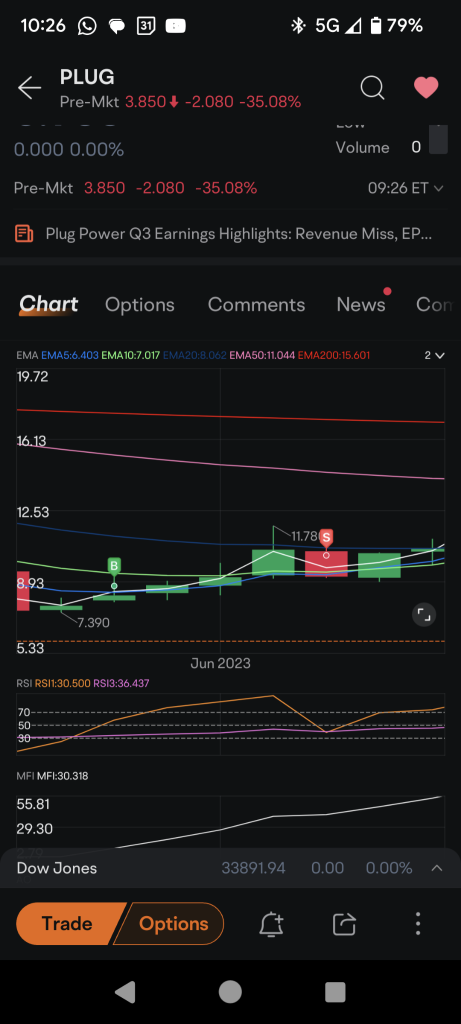Tap the Options button beside Trade

pos(170,923)
